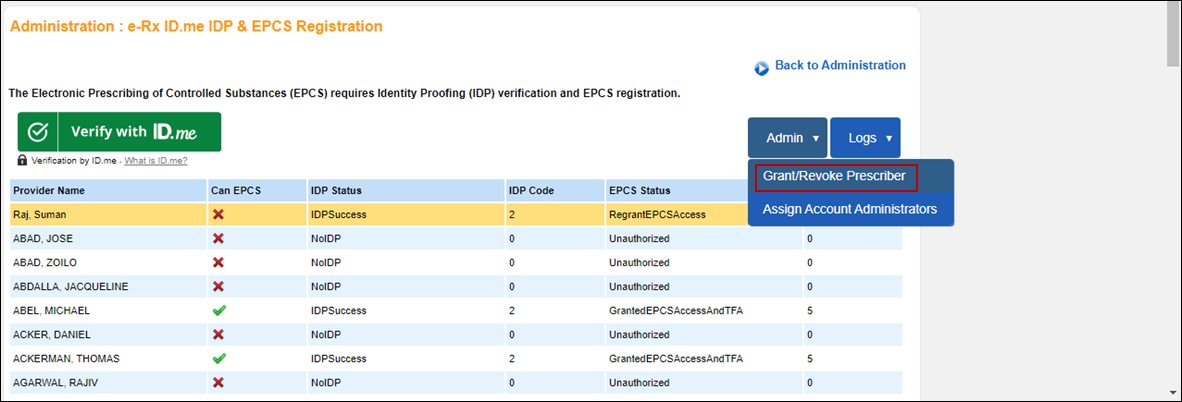Choose Assign Account Administrators from menu
1182x402 pixels.
point(849,209)
